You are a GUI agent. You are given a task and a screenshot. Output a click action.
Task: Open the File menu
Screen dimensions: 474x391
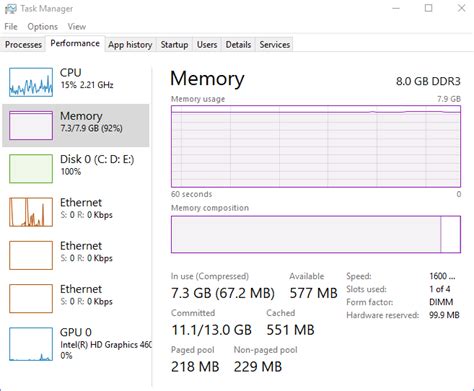(11, 27)
